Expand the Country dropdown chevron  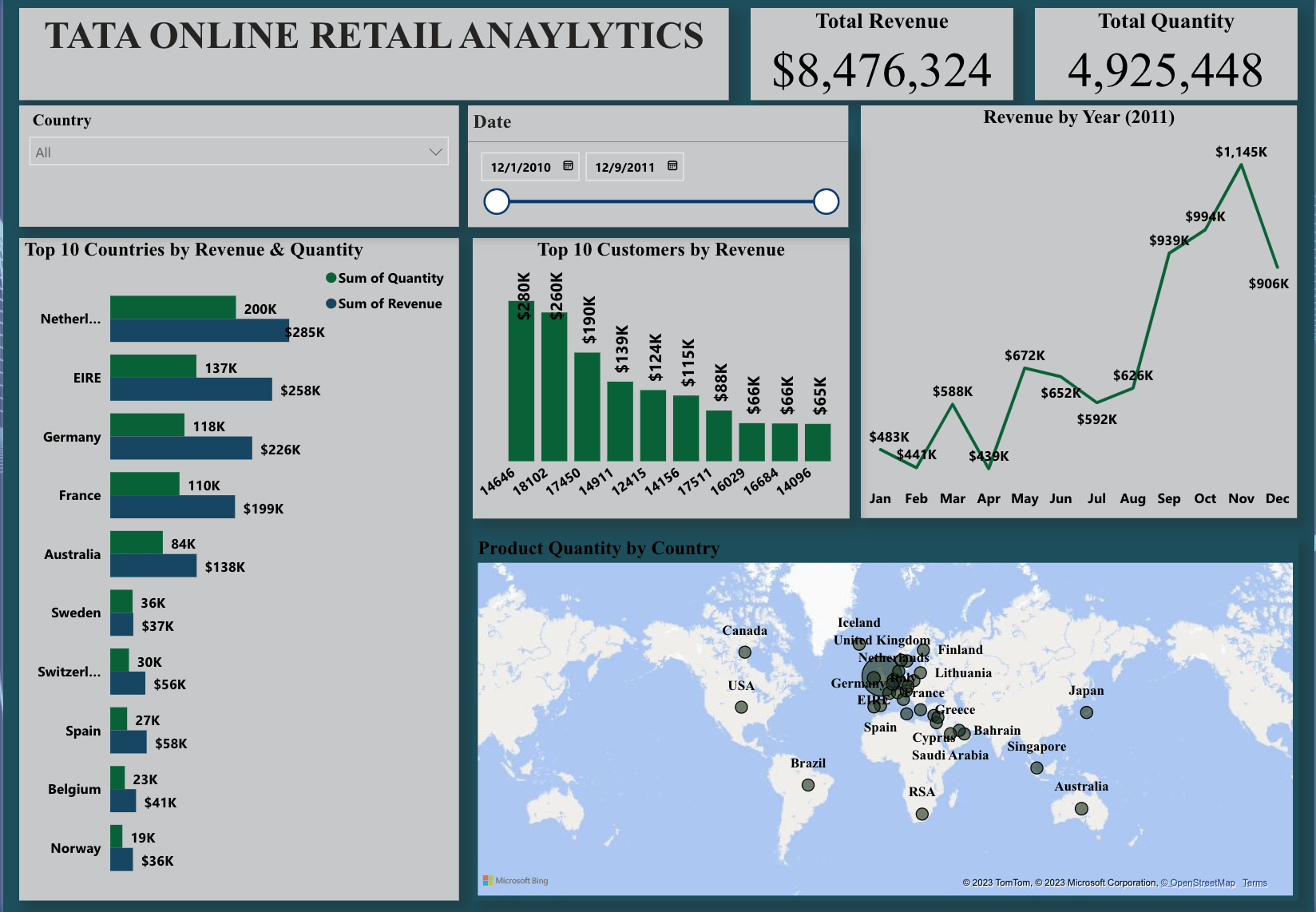click(x=435, y=152)
